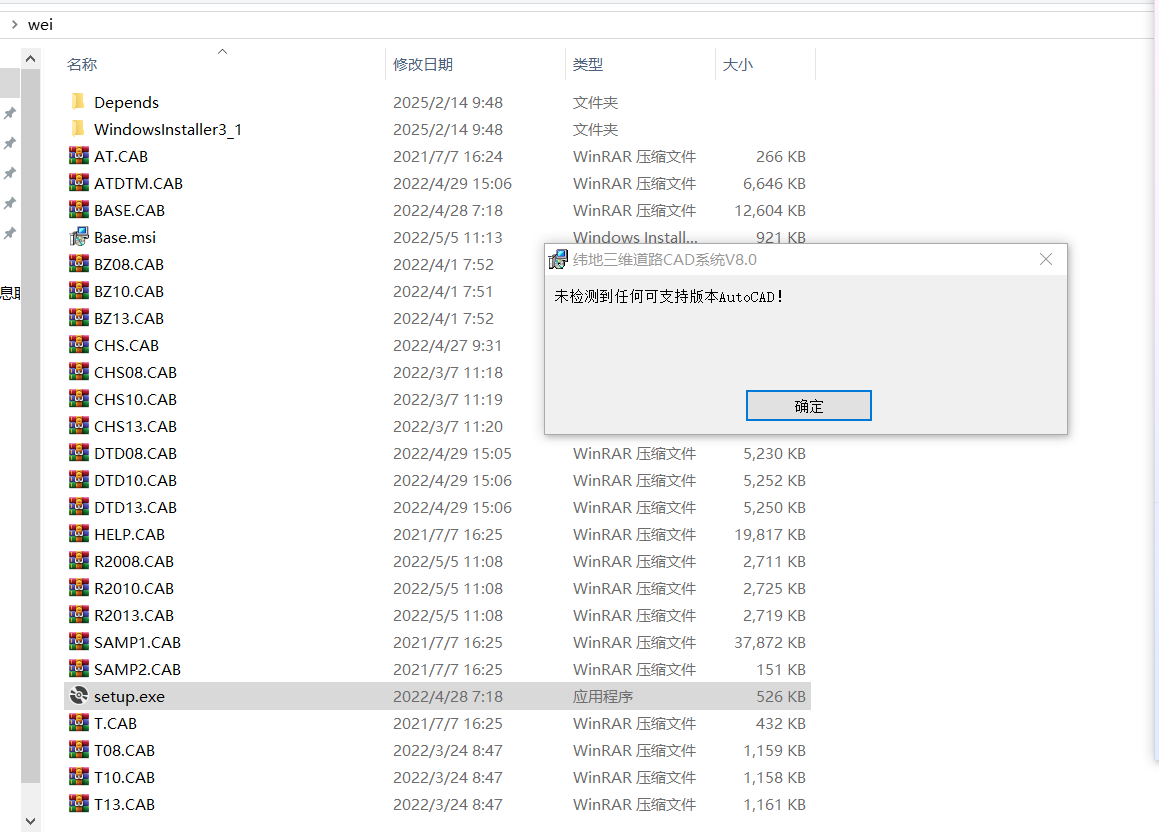Select the WindowsInstaller3_1 folder icon
Image resolution: width=1159 pixels, height=837 pixels.
pyautogui.click(x=79, y=129)
